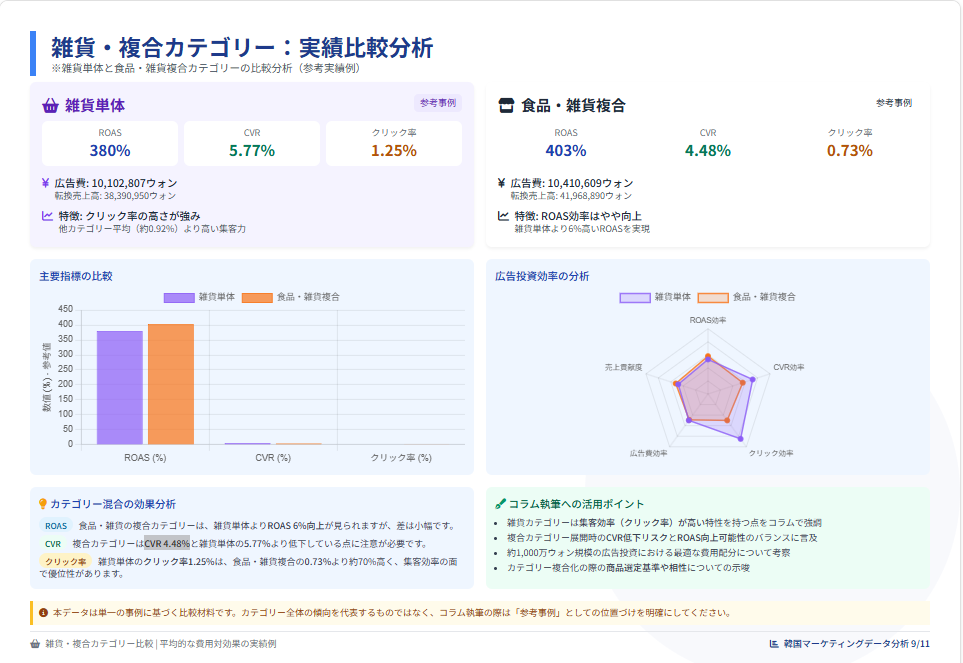Click the orange ROAS bar in the bar chart
The height and width of the screenshot is (663, 963).
[171, 384]
